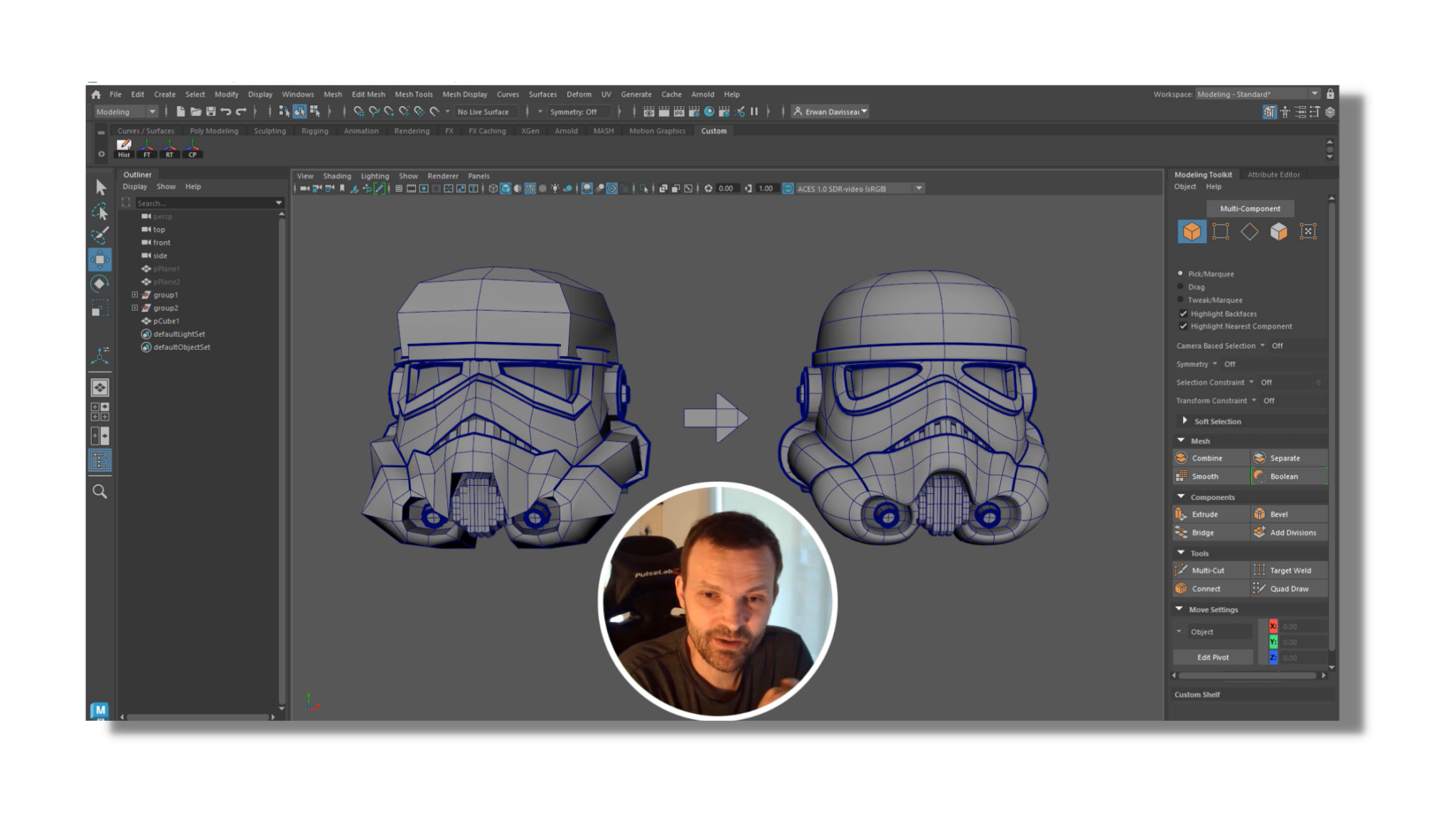Screen dimensions: 1456x819
Task: Select Drag radio option
Action: click(1181, 287)
